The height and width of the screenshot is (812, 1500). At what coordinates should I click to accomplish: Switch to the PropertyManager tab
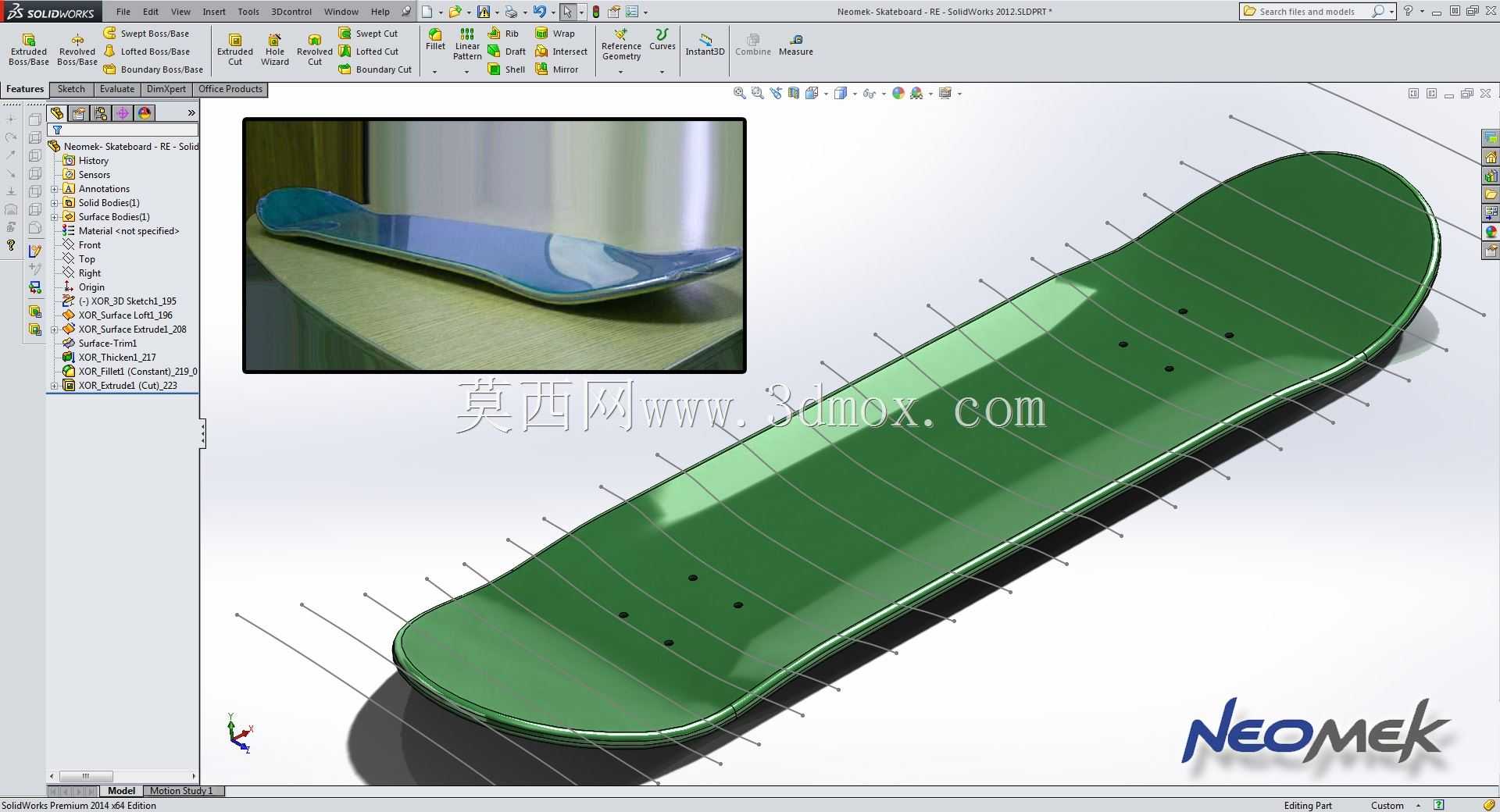point(79,113)
